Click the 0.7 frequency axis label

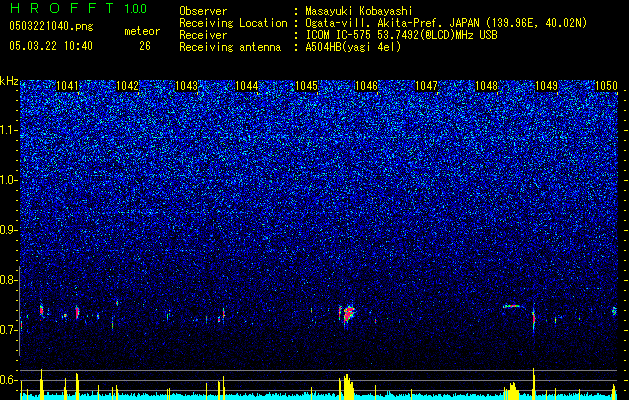tap(8, 330)
